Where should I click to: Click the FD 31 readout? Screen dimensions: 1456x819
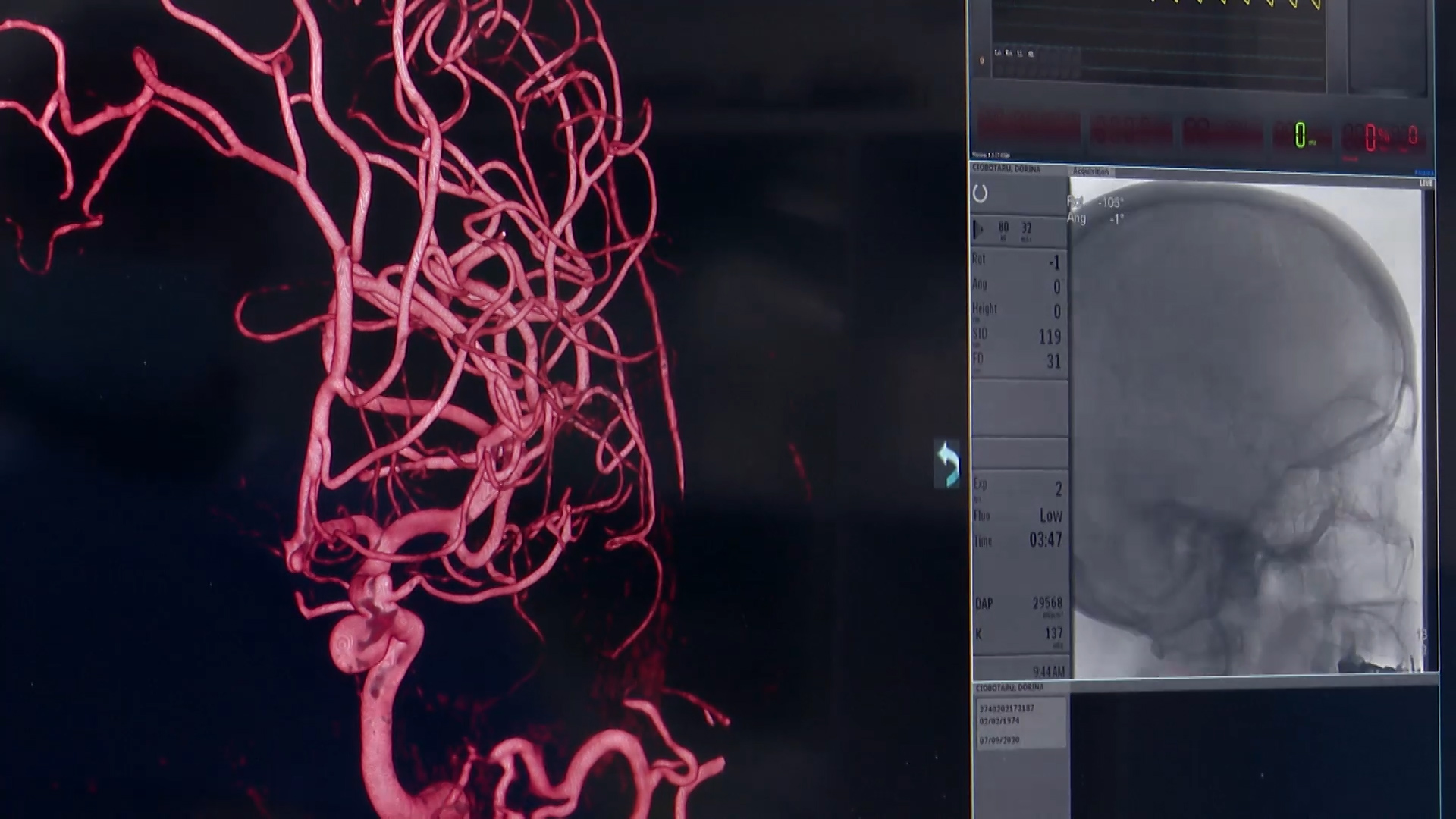(x=1053, y=361)
